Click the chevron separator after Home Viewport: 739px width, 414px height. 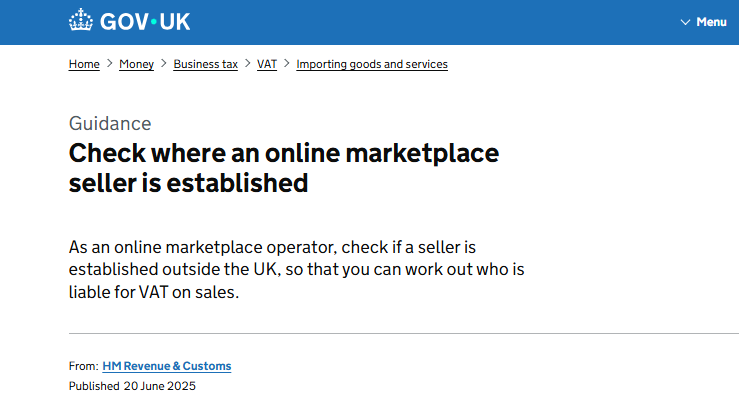[x=109, y=64]
